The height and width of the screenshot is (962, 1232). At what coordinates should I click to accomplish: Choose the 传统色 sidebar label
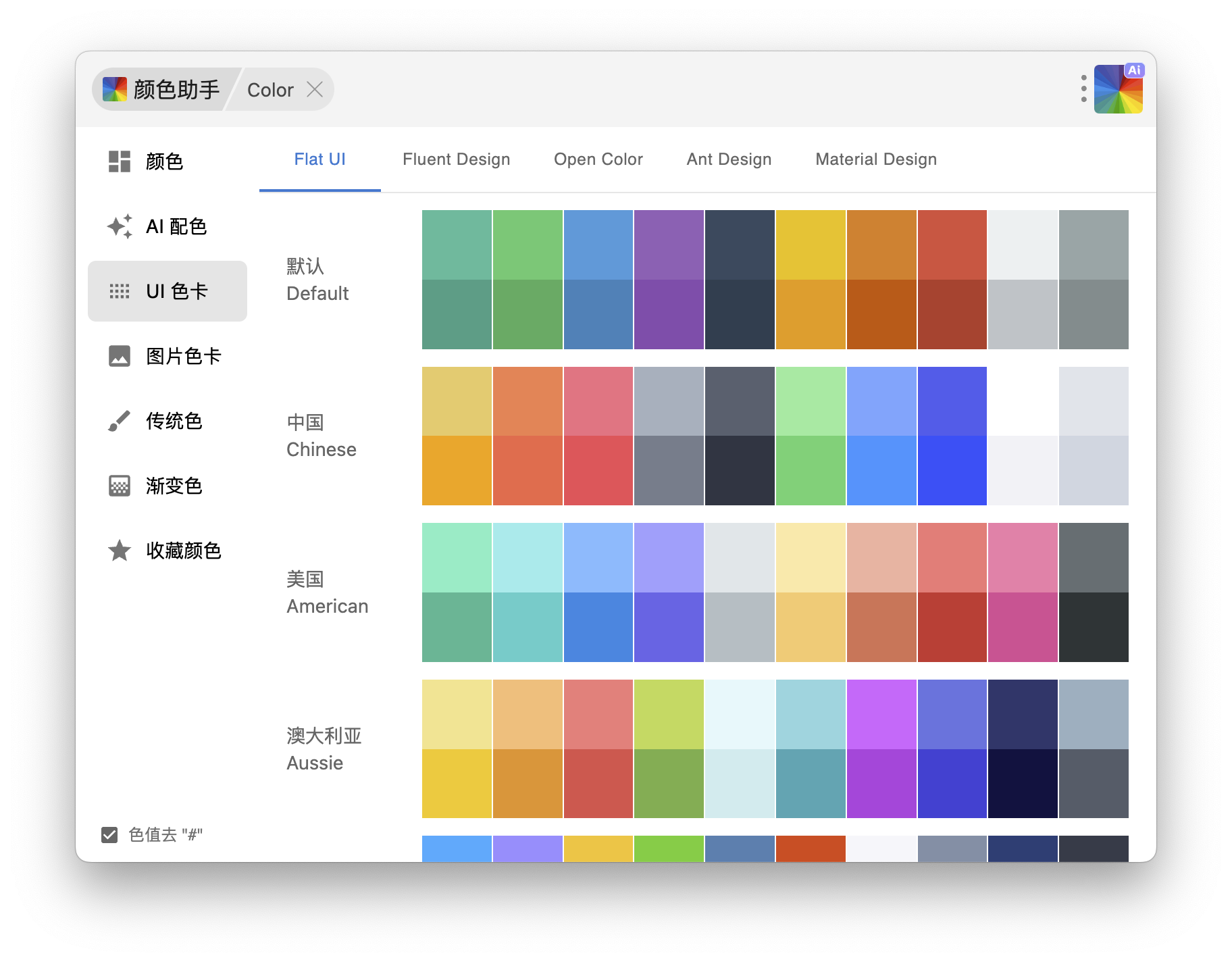coord(174,421)
